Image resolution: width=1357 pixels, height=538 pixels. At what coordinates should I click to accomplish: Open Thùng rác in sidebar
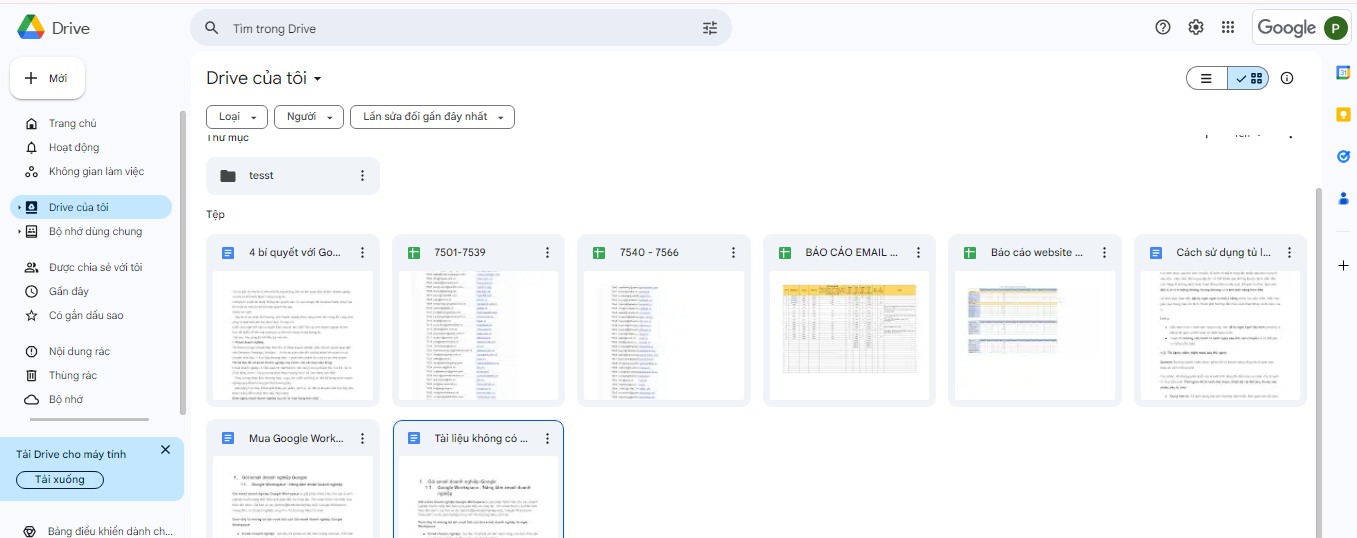(x=73, y=375)
